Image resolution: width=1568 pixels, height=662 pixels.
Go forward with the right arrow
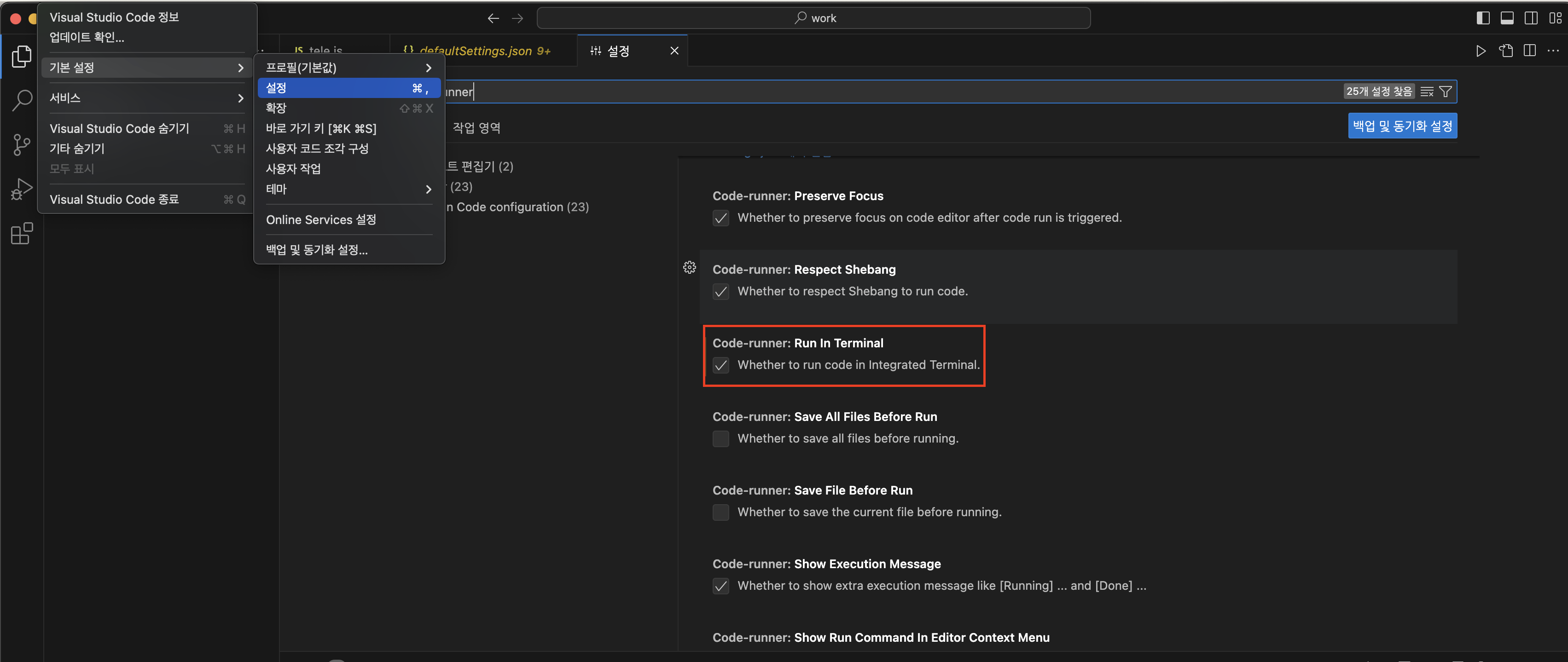517,18
